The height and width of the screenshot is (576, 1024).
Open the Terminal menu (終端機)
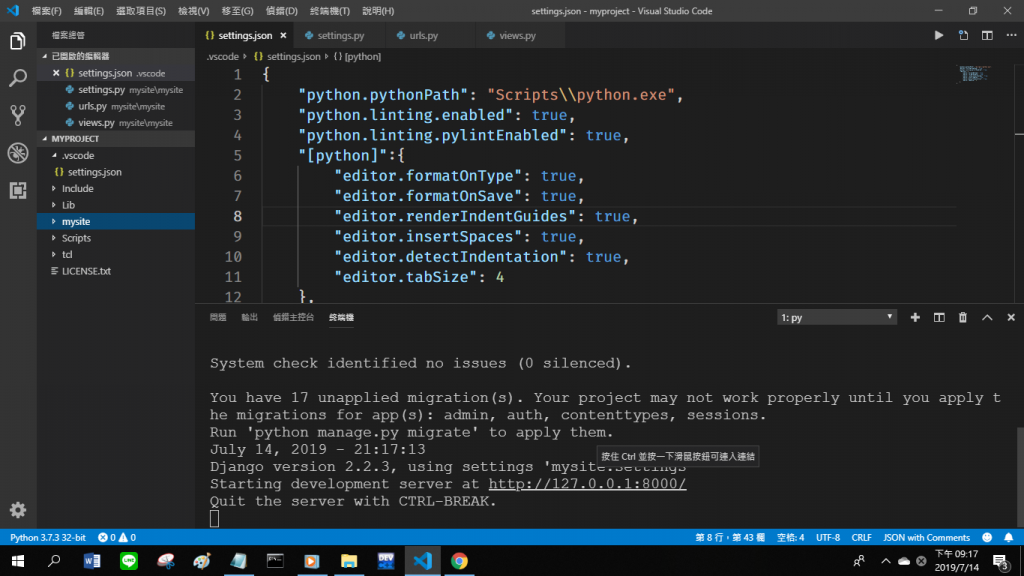click(330, 11)
